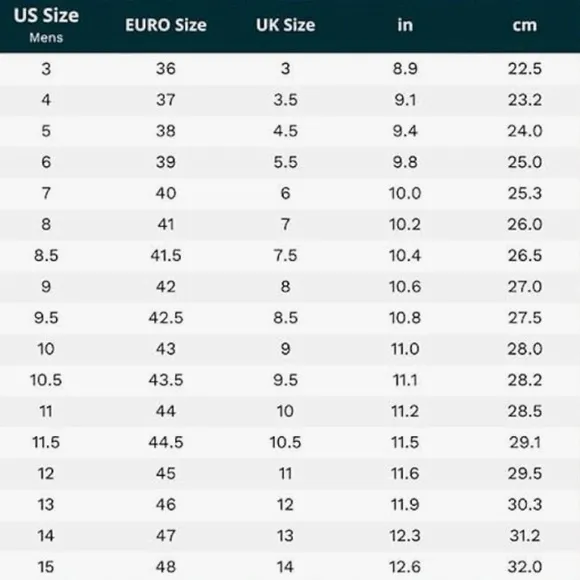The image size is (580, 580).
Task: Click the 29.1 cm value
Action: pyautogui.click(x=525, y=442)
